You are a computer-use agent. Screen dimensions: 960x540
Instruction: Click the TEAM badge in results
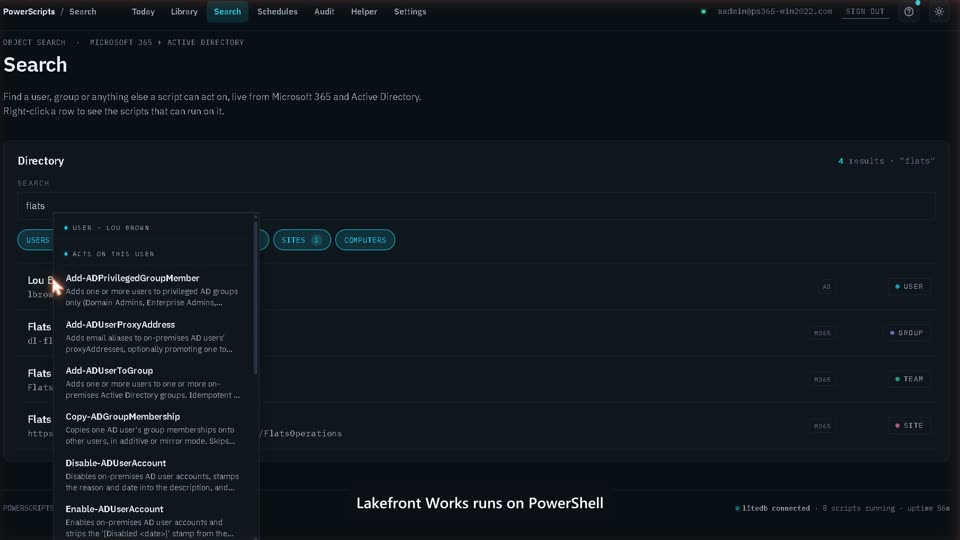(x=909, y=379)
